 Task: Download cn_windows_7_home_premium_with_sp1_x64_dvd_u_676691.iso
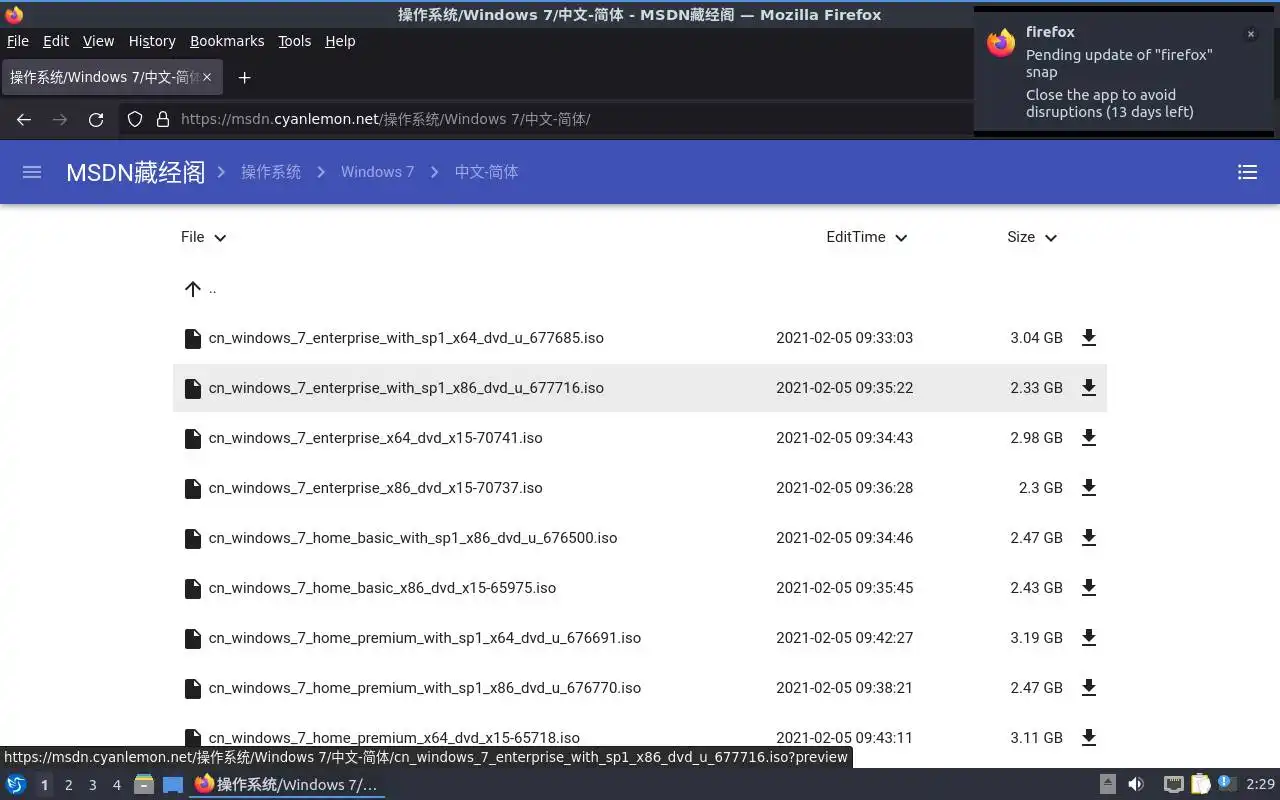[1089, 638]
